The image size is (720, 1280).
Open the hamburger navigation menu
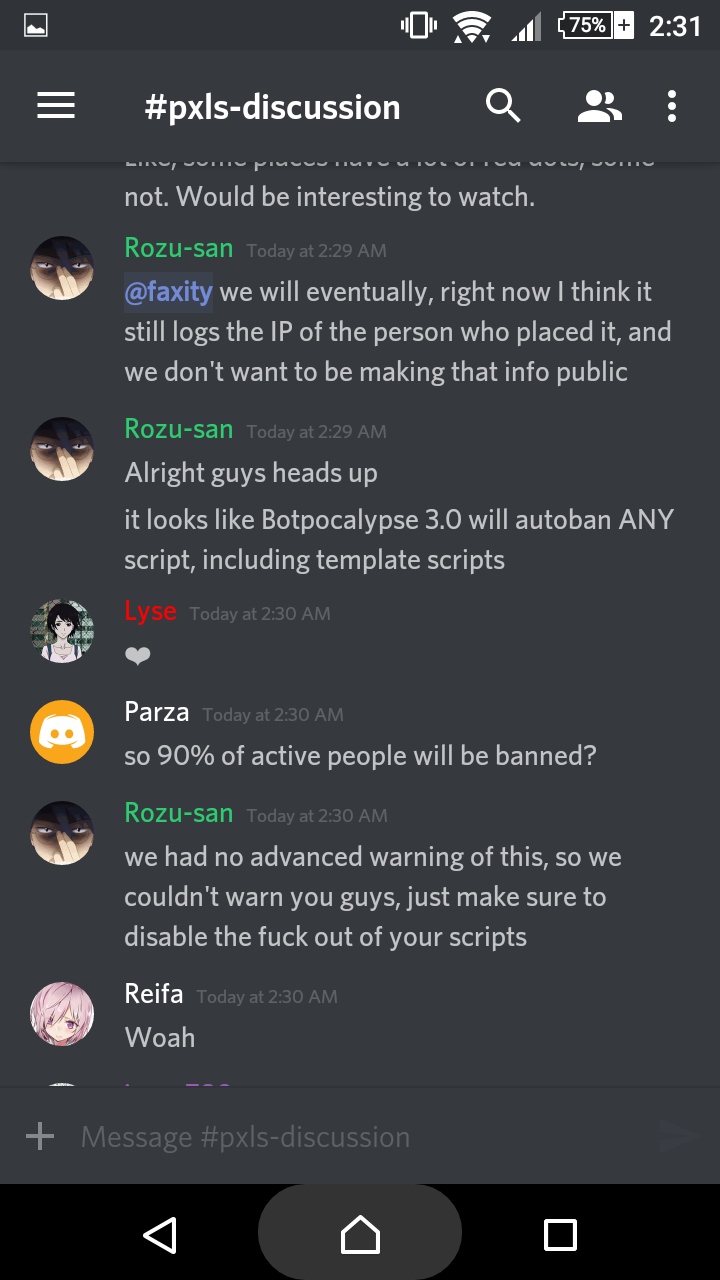pos(56,106)
